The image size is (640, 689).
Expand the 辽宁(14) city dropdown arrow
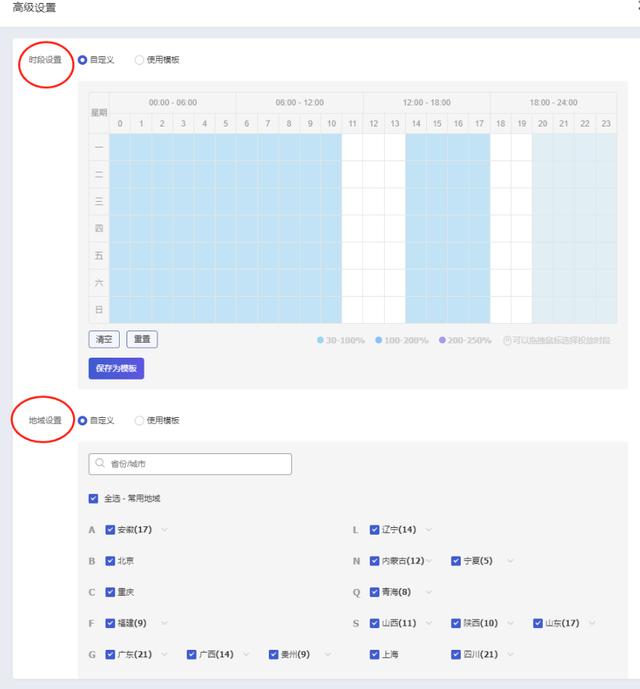(x=429, y=529)
